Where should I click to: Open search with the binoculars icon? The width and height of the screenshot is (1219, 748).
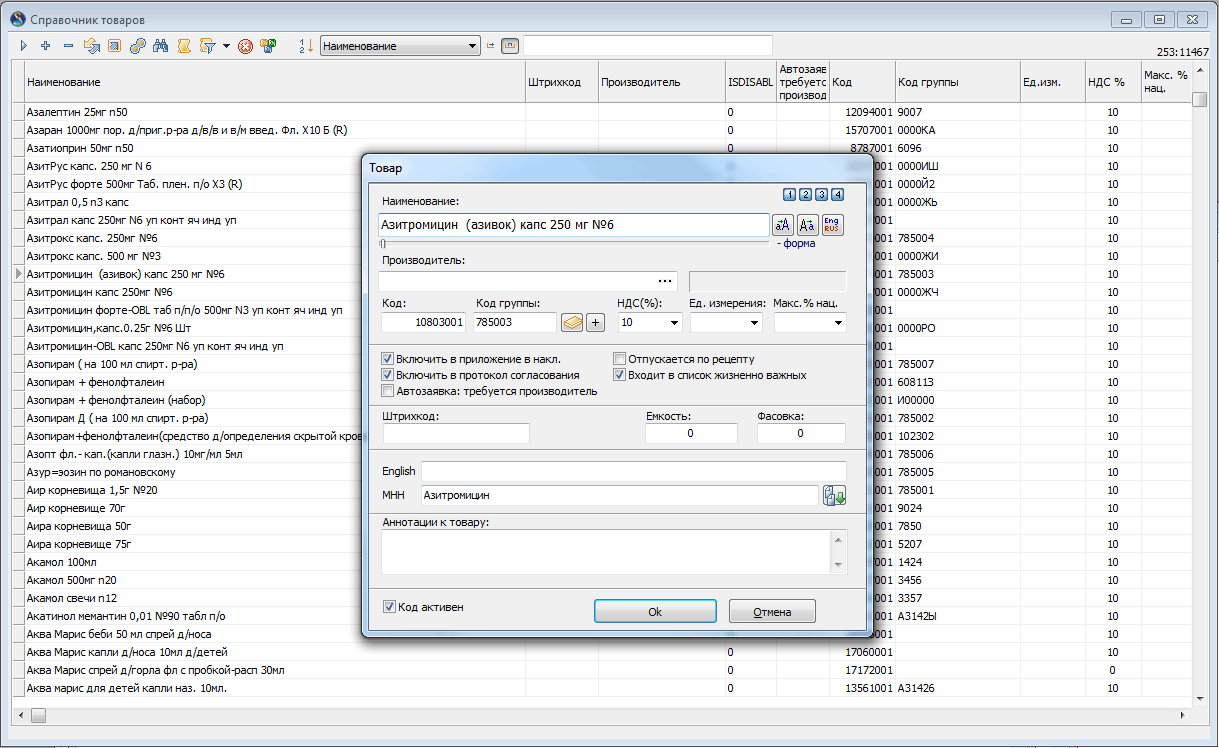tap(160, 46)
